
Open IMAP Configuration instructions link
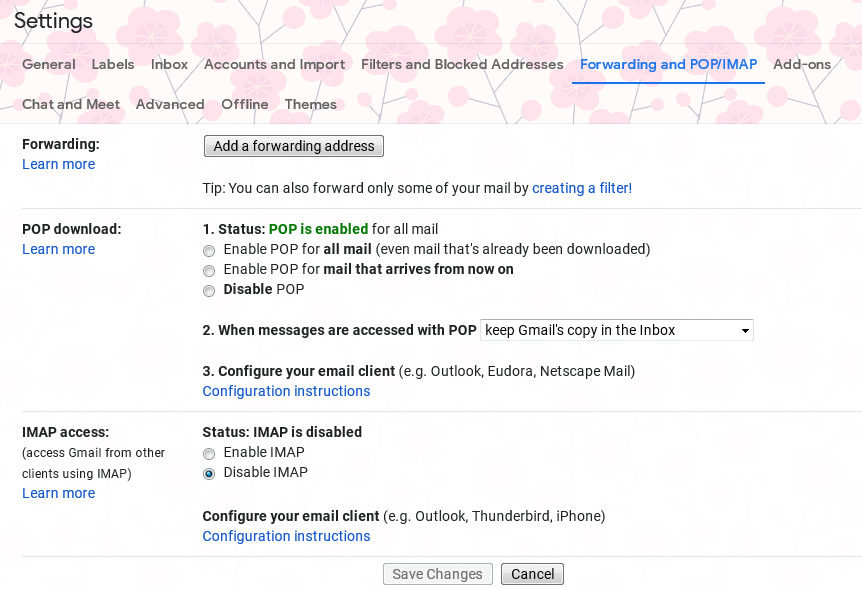point(286,536)
